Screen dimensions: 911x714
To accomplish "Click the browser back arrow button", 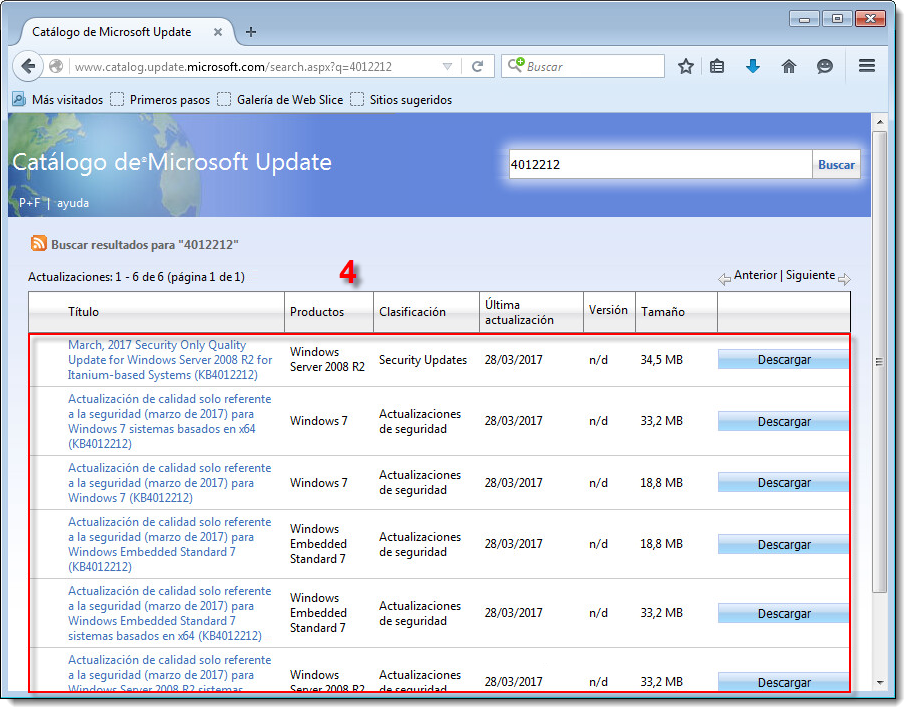I will click(28, 66).
